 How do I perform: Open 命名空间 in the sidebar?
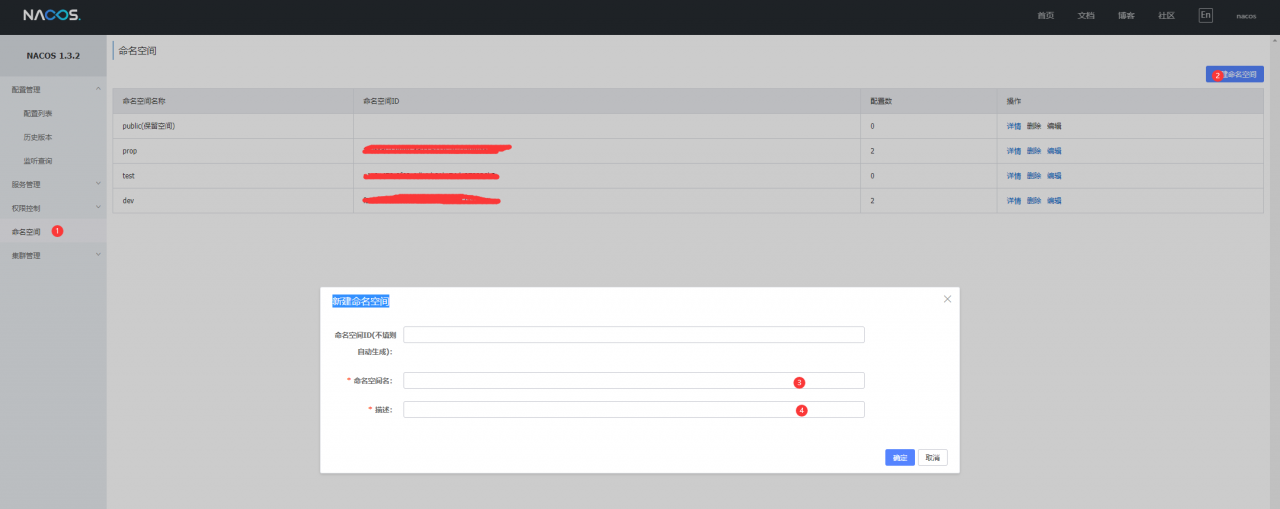(27, 231)
